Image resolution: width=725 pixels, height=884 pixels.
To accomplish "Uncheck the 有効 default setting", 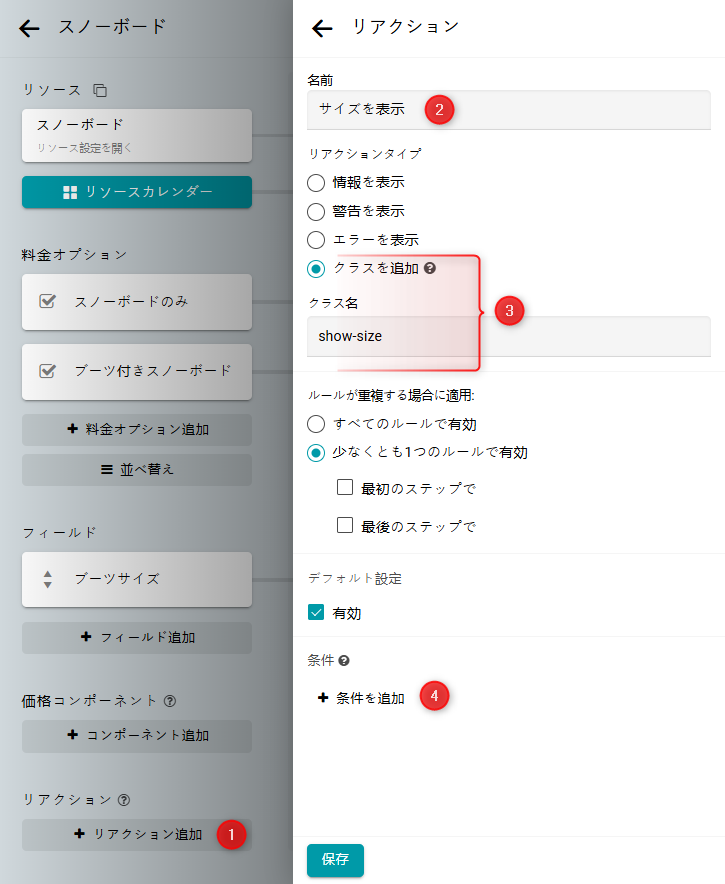I will 316,613.
